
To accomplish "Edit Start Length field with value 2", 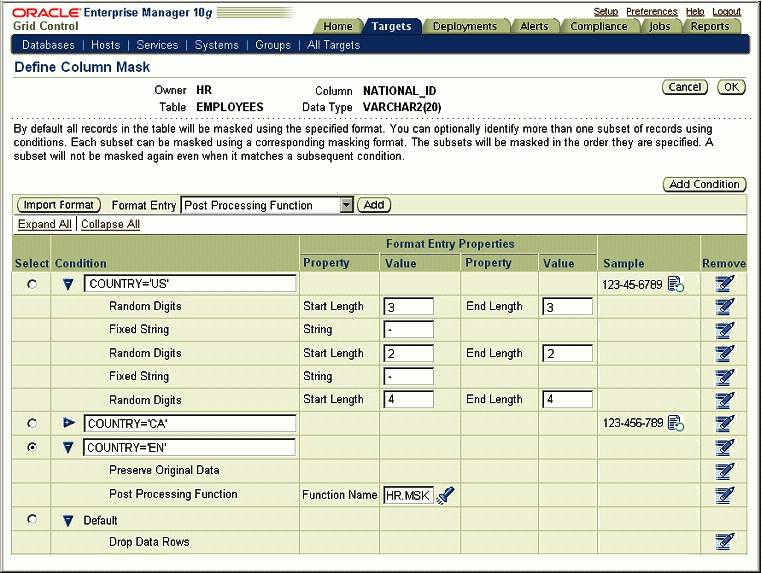I will click(x=408, y=353).
